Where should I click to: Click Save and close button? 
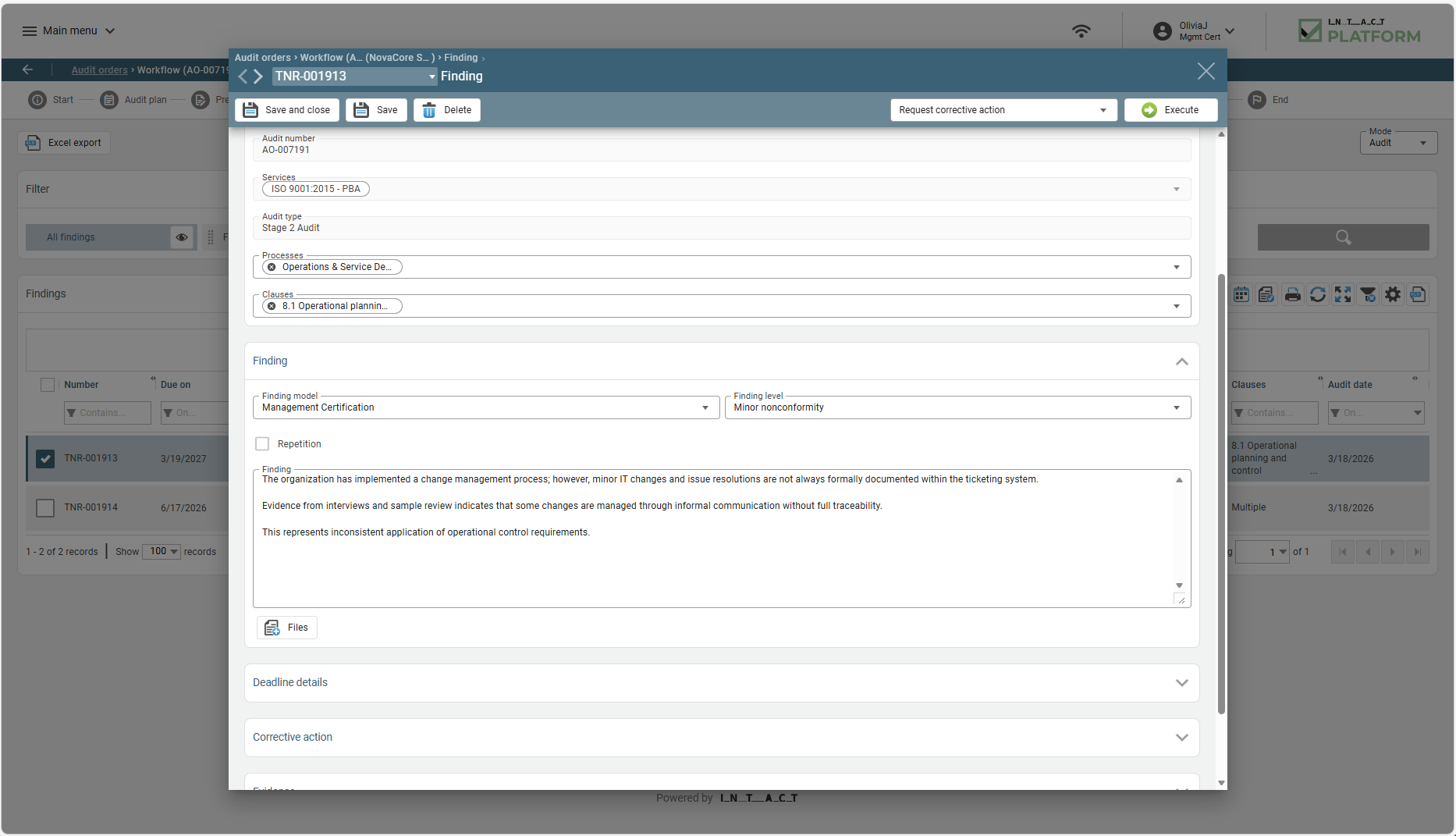pos(287,110)
